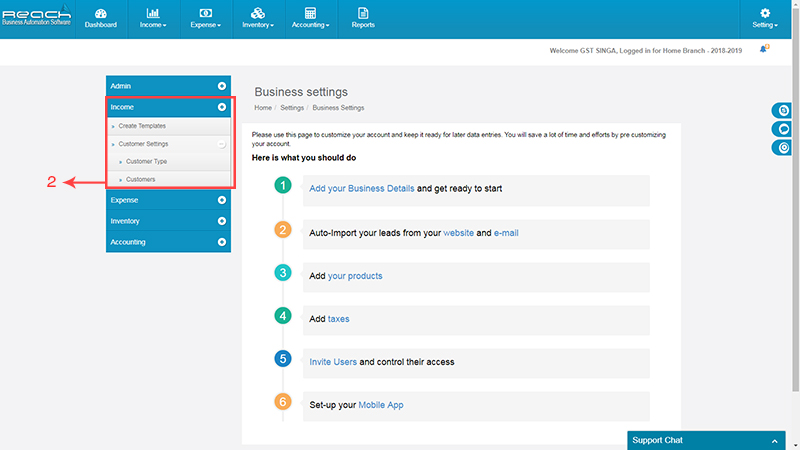Click the top side-tab icon on right edge
The width and height of the screenshot is (800, 450).
(782, 110)
